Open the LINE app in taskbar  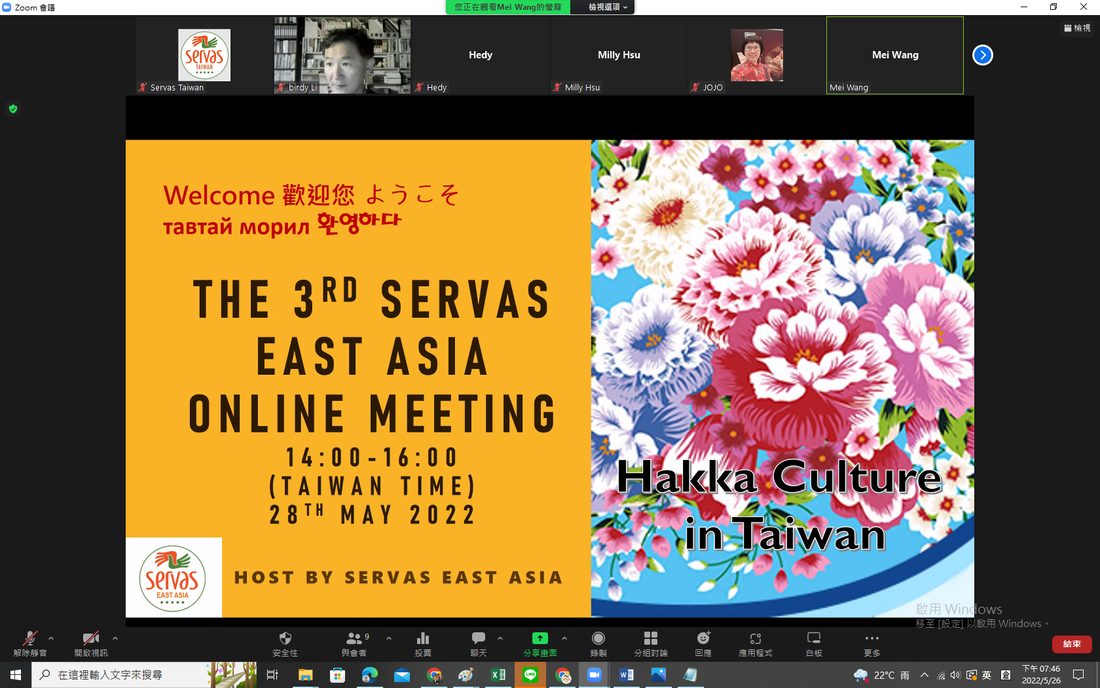(530, 675)
